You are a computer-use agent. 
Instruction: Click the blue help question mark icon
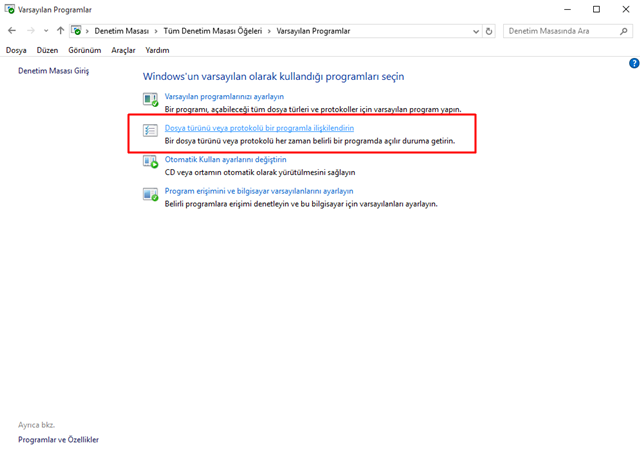634,63
